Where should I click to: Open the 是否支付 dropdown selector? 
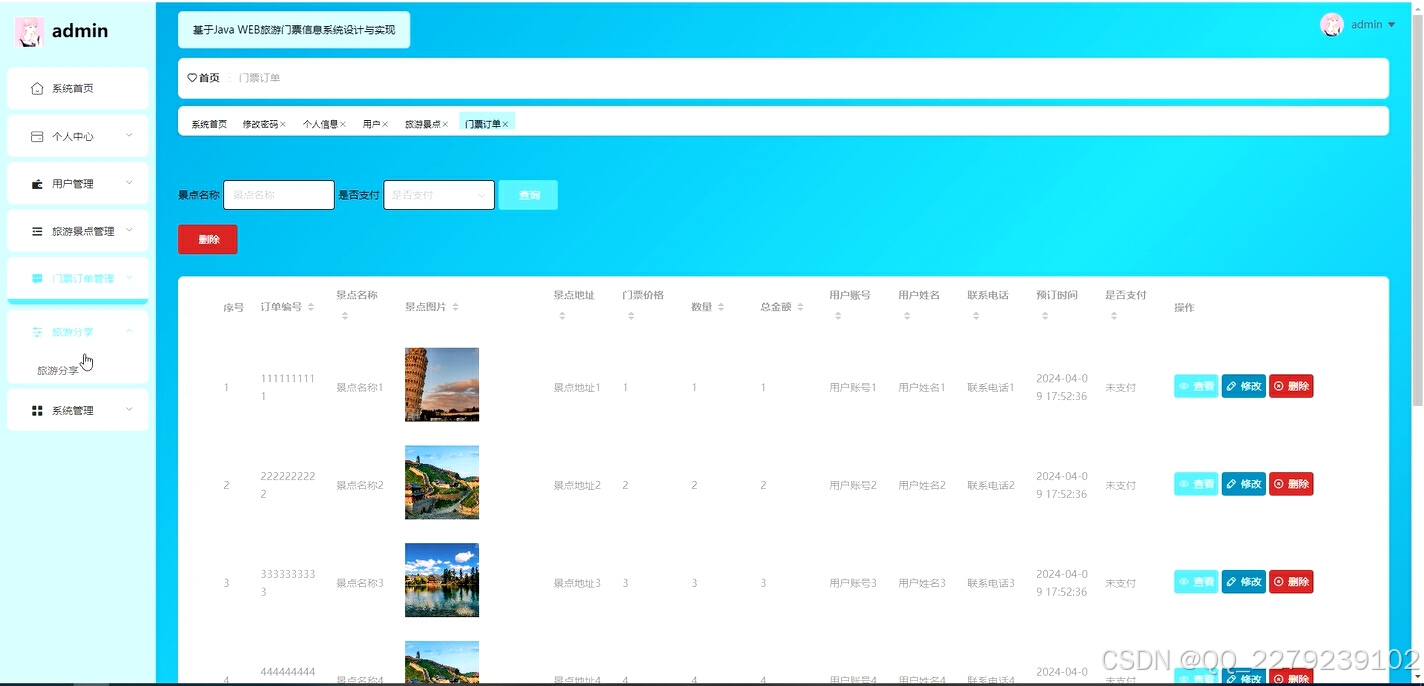click(x=438, y=195)
